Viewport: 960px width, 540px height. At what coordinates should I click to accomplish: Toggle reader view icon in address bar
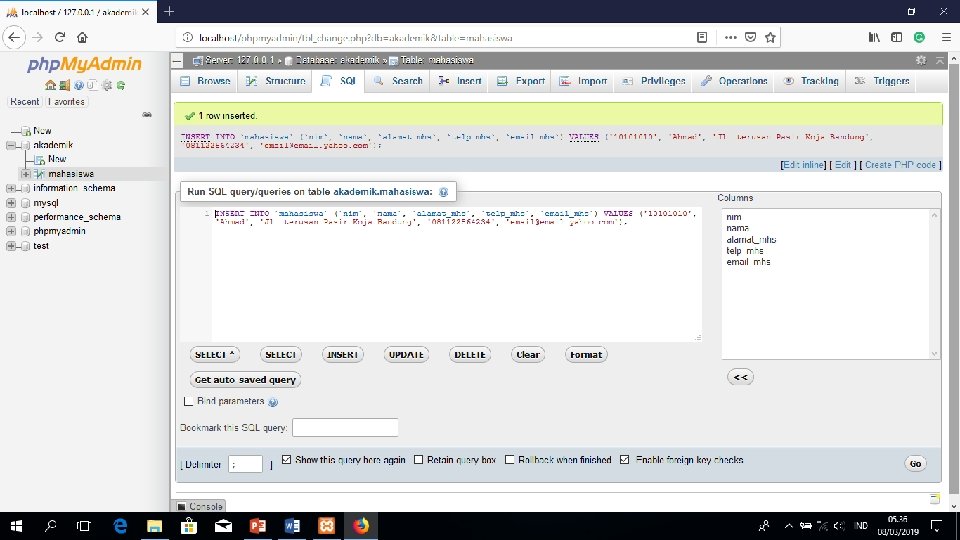coord(702,37)
